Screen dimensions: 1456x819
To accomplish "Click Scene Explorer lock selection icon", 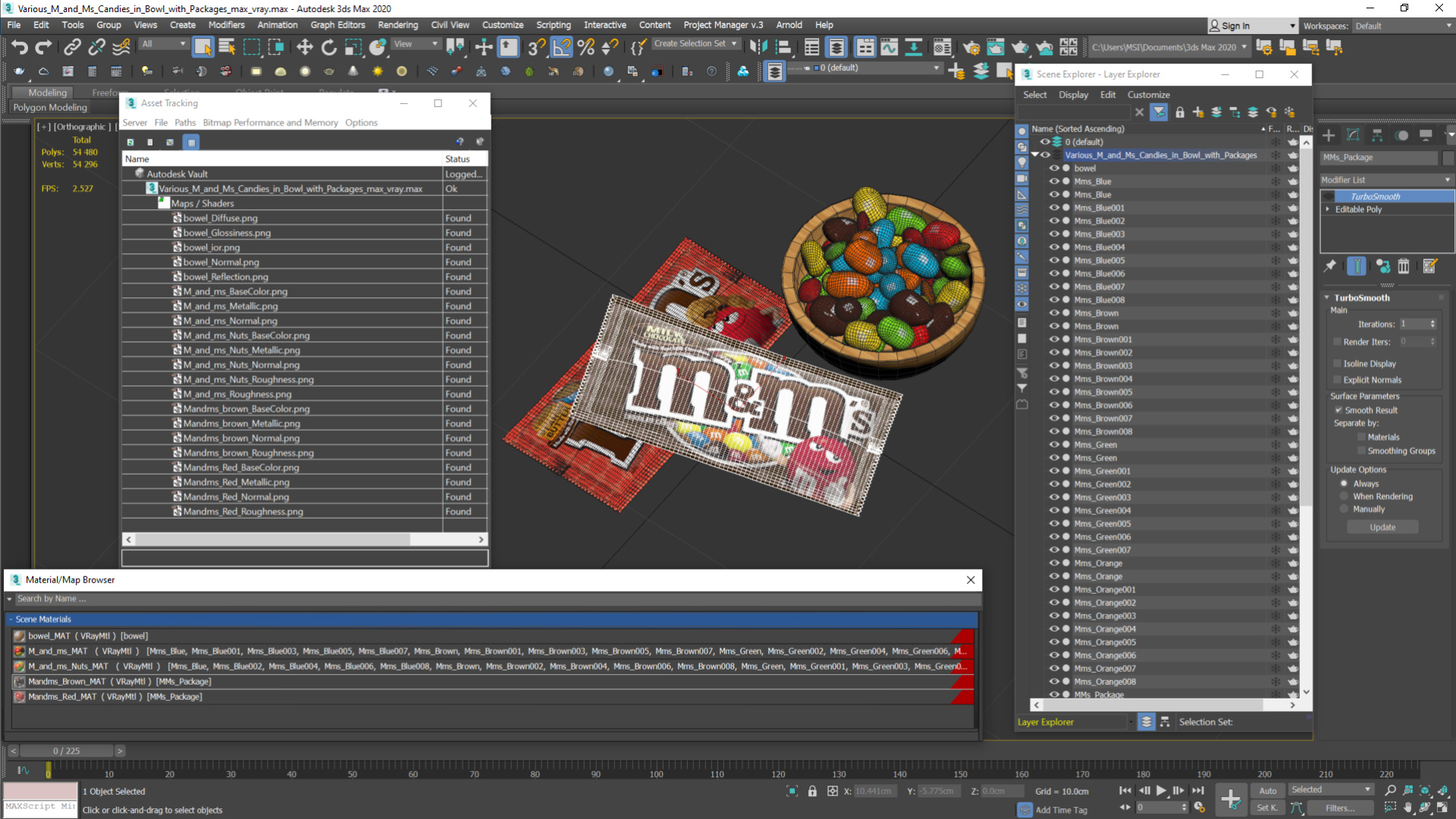I will pyautogui.click(x=1180, y=112).
